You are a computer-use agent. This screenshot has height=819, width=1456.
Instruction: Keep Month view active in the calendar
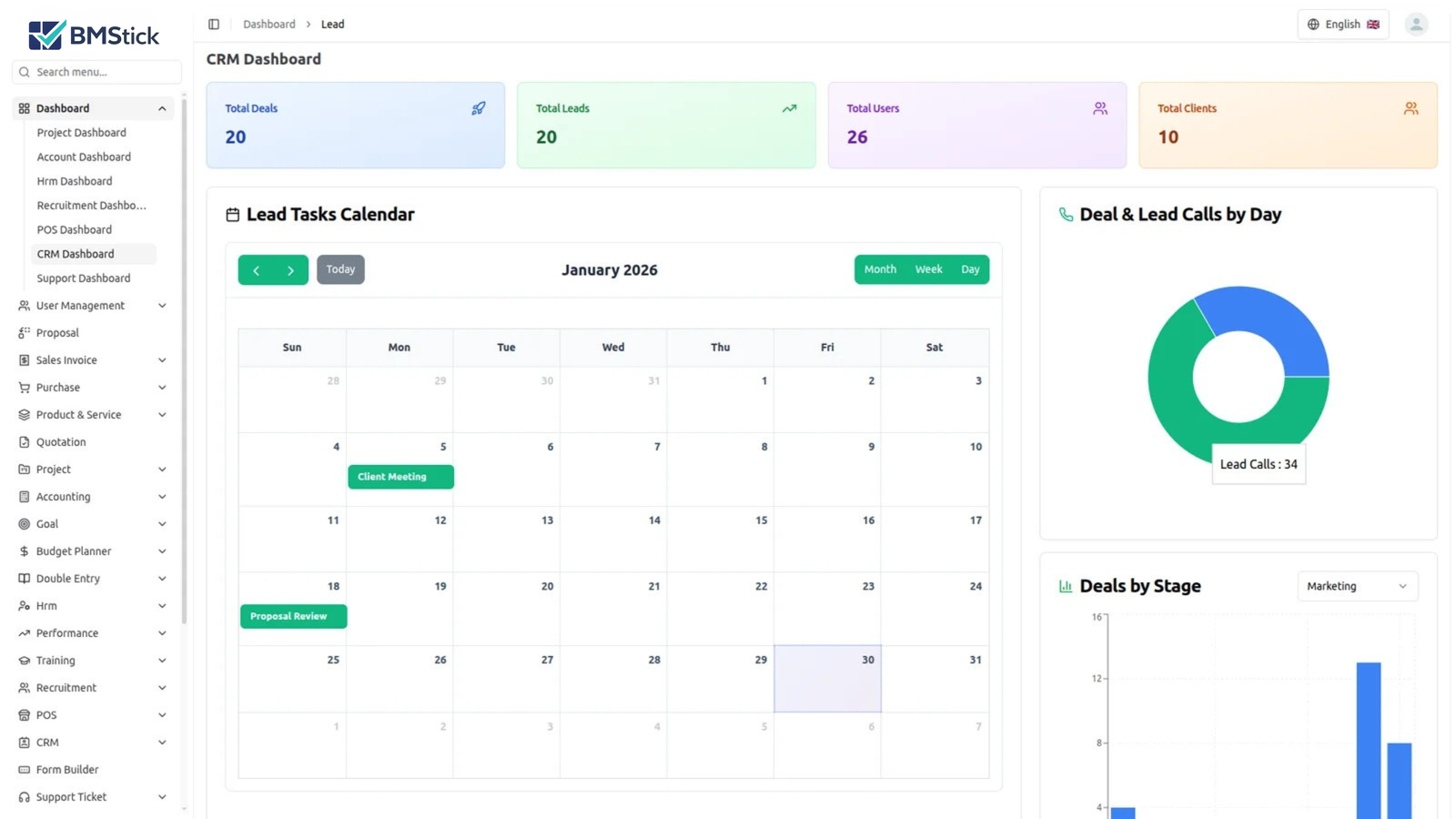880,269
